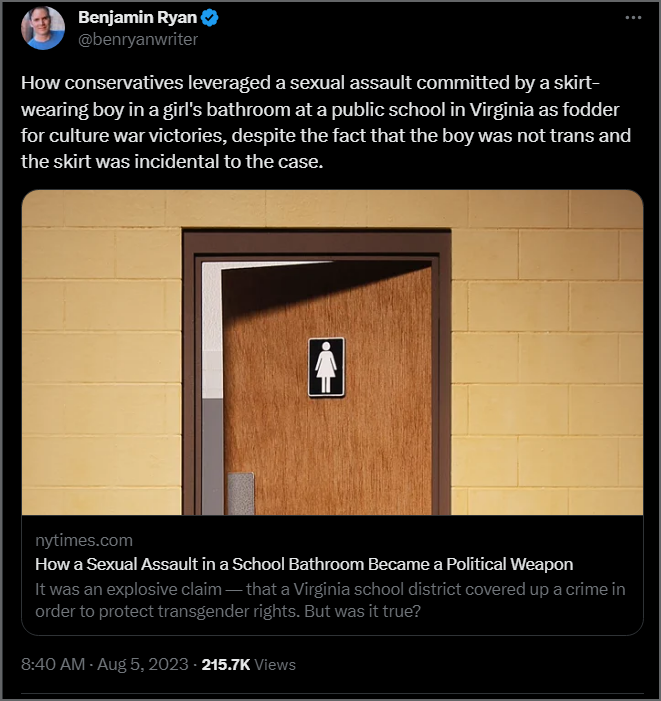Click the female restroom sign on door
661x701 pixels.
pyautogui.click(x=326, y=367)
